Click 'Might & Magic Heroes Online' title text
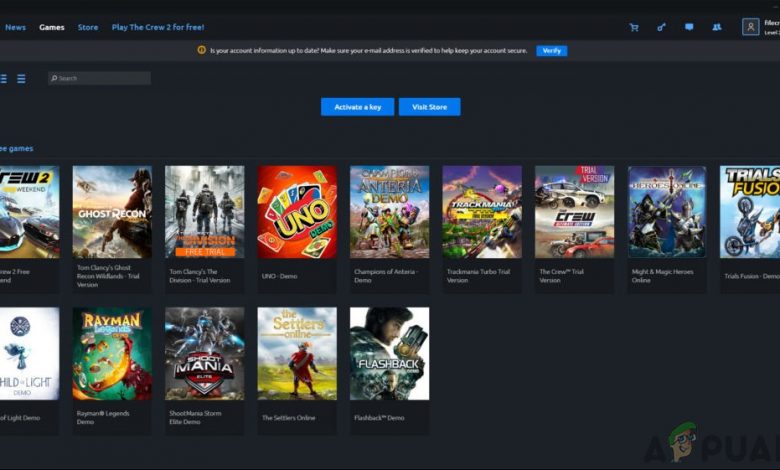The image size is (780, 470). [663, 276]
